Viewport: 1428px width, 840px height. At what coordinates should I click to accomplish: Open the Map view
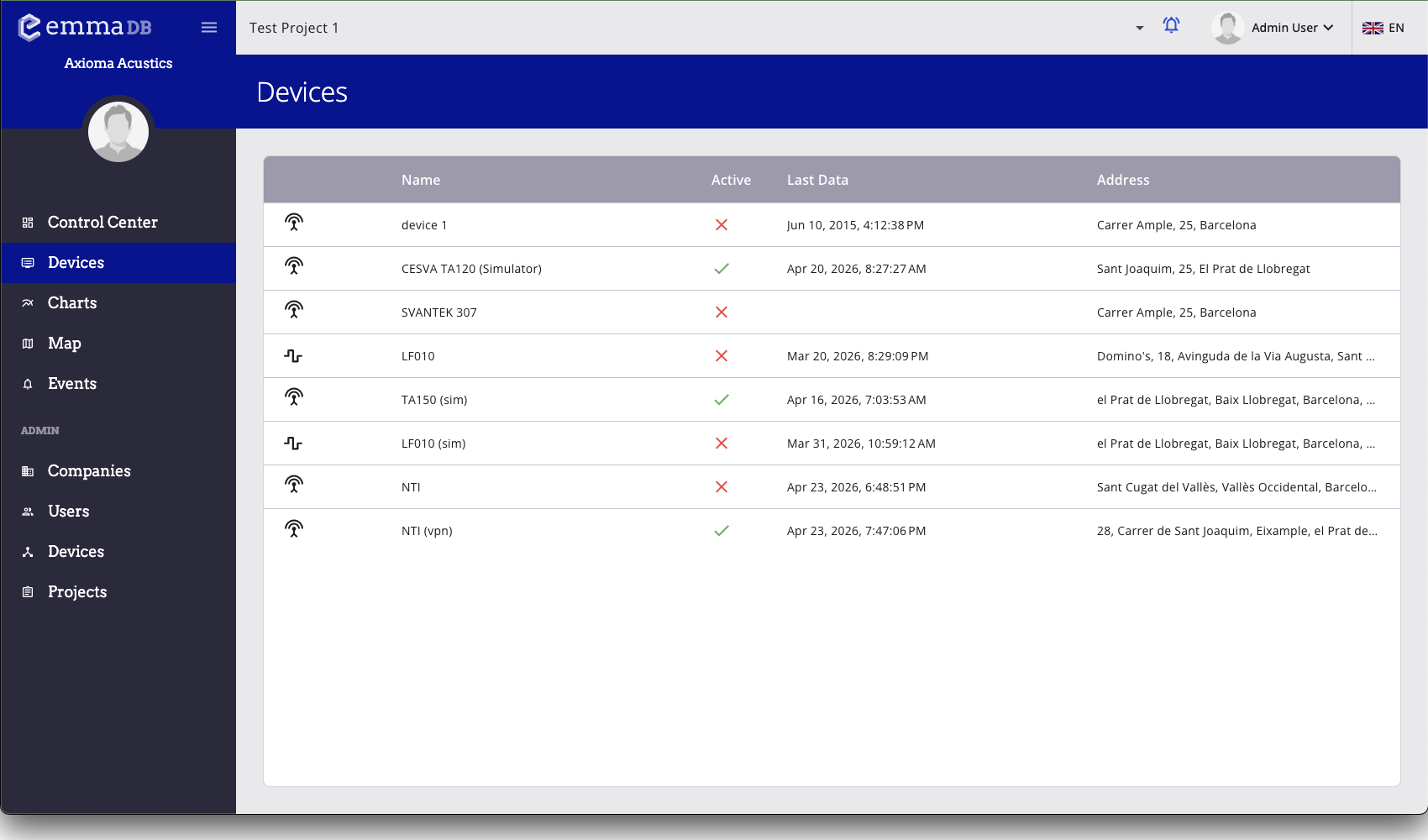point(64,343)
